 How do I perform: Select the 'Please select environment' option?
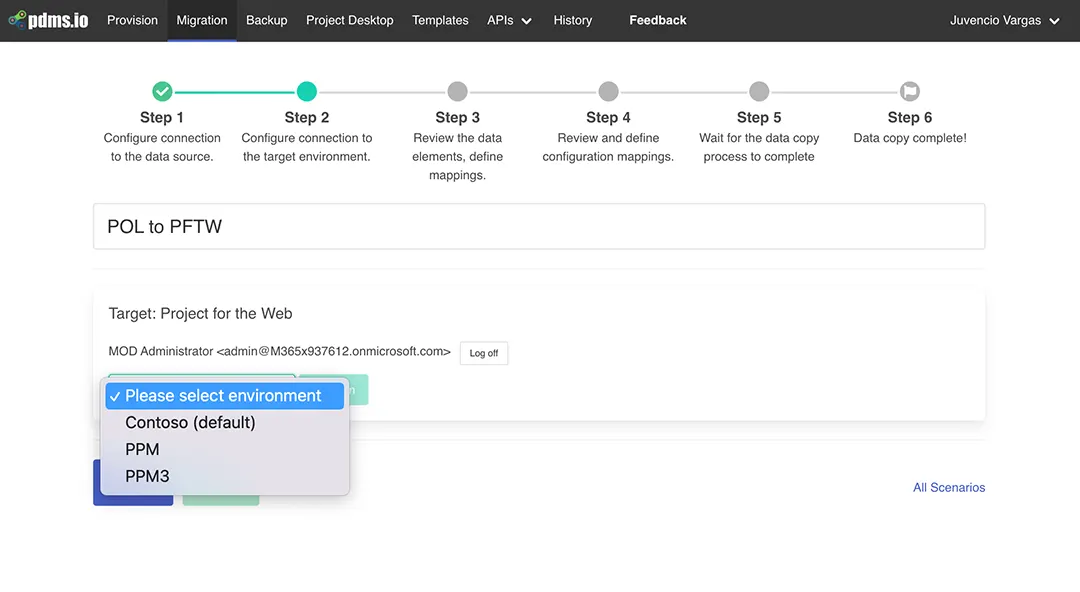[x=224, y=396]
